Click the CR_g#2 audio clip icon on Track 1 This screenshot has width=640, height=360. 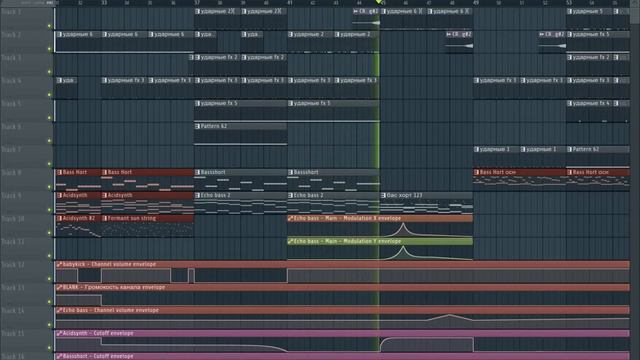(356, 11)
